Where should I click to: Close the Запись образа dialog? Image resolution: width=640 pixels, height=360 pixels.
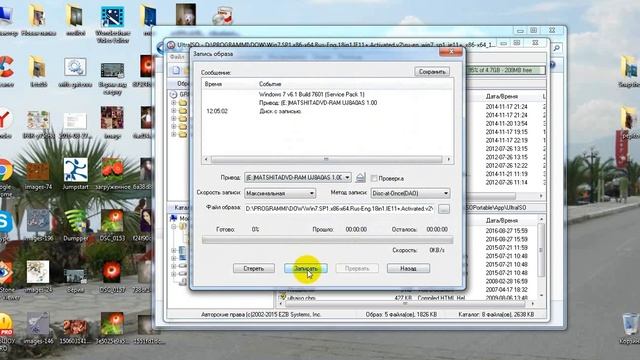point(451,52)
